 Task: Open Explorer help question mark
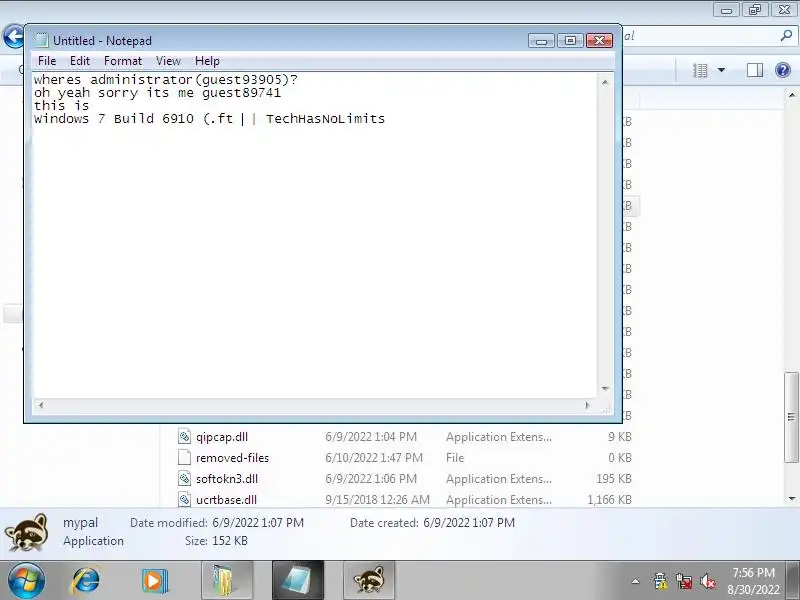point(783,70)
